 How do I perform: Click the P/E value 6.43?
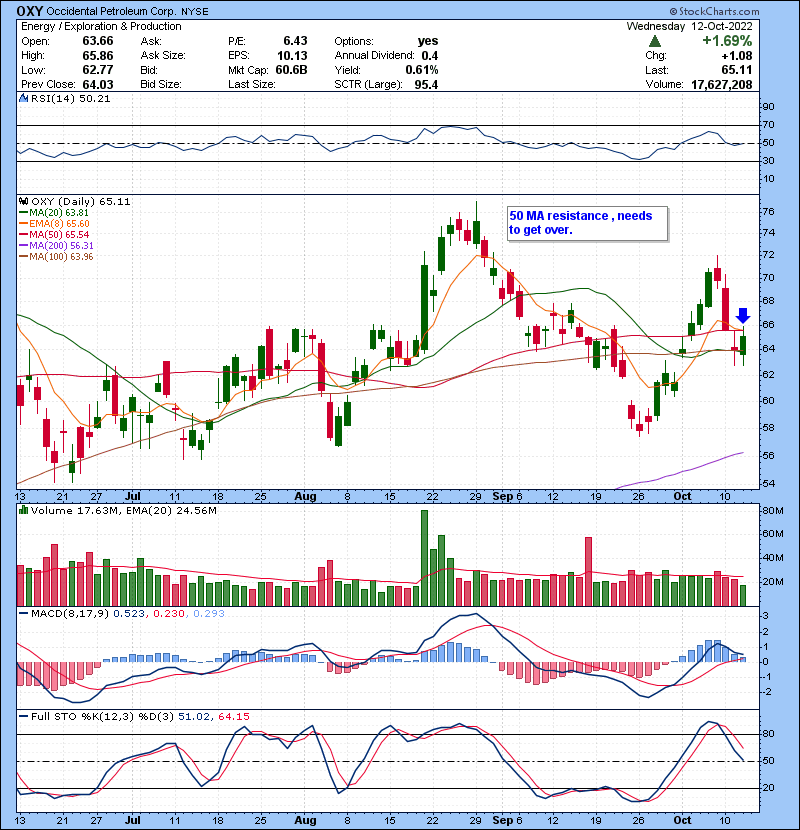[295, 41]
